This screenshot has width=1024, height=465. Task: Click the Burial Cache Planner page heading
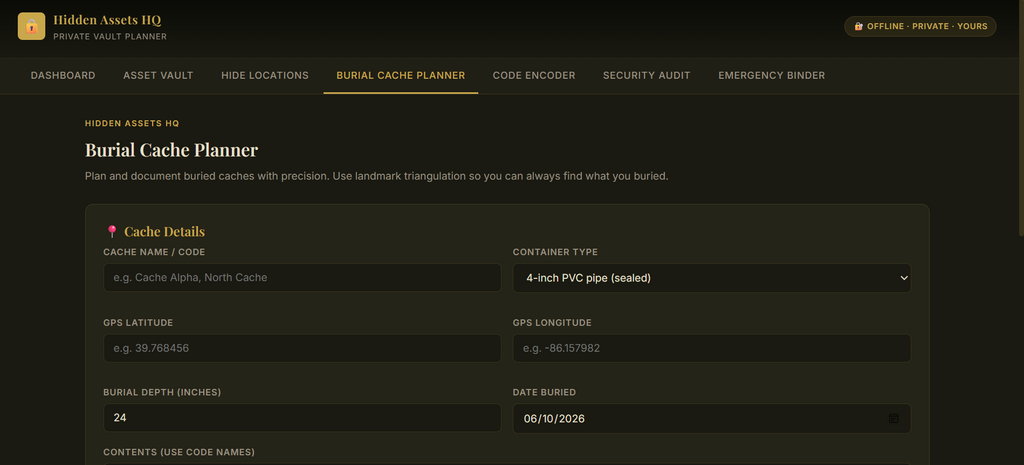point(171,150)
